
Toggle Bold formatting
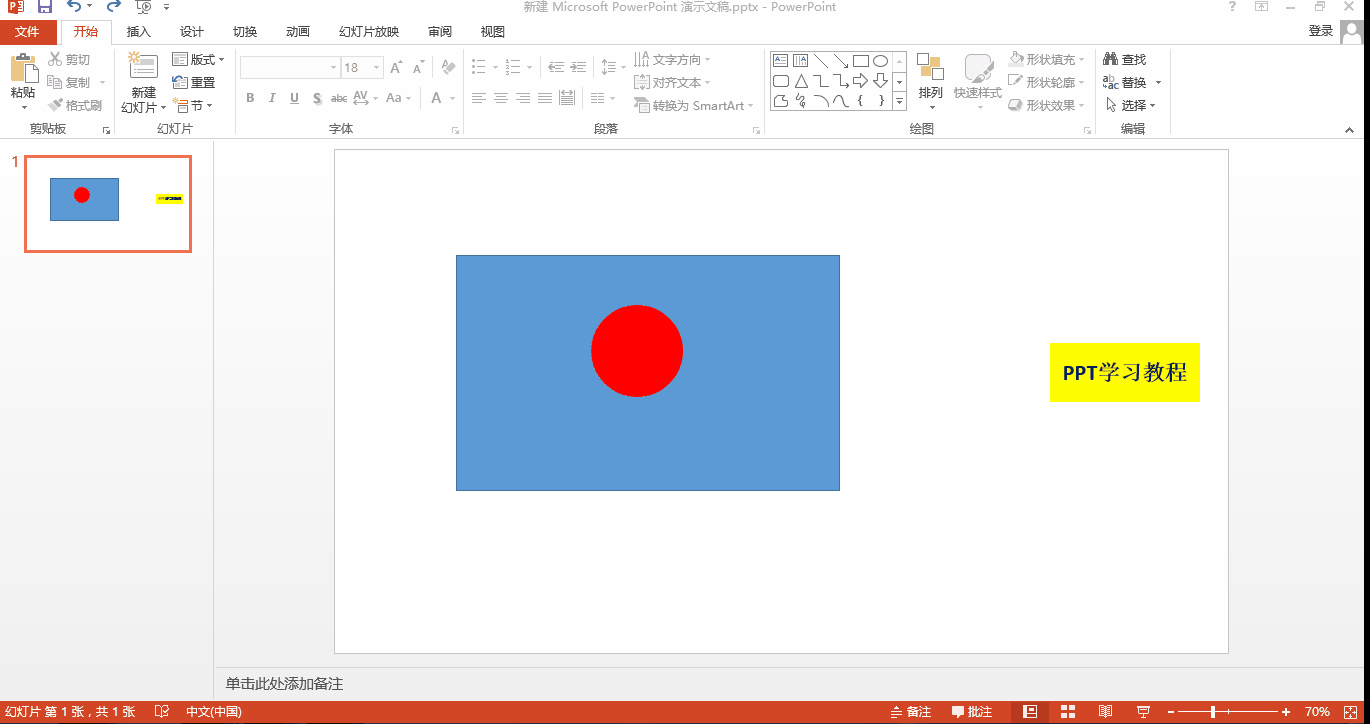click(250, 98)
